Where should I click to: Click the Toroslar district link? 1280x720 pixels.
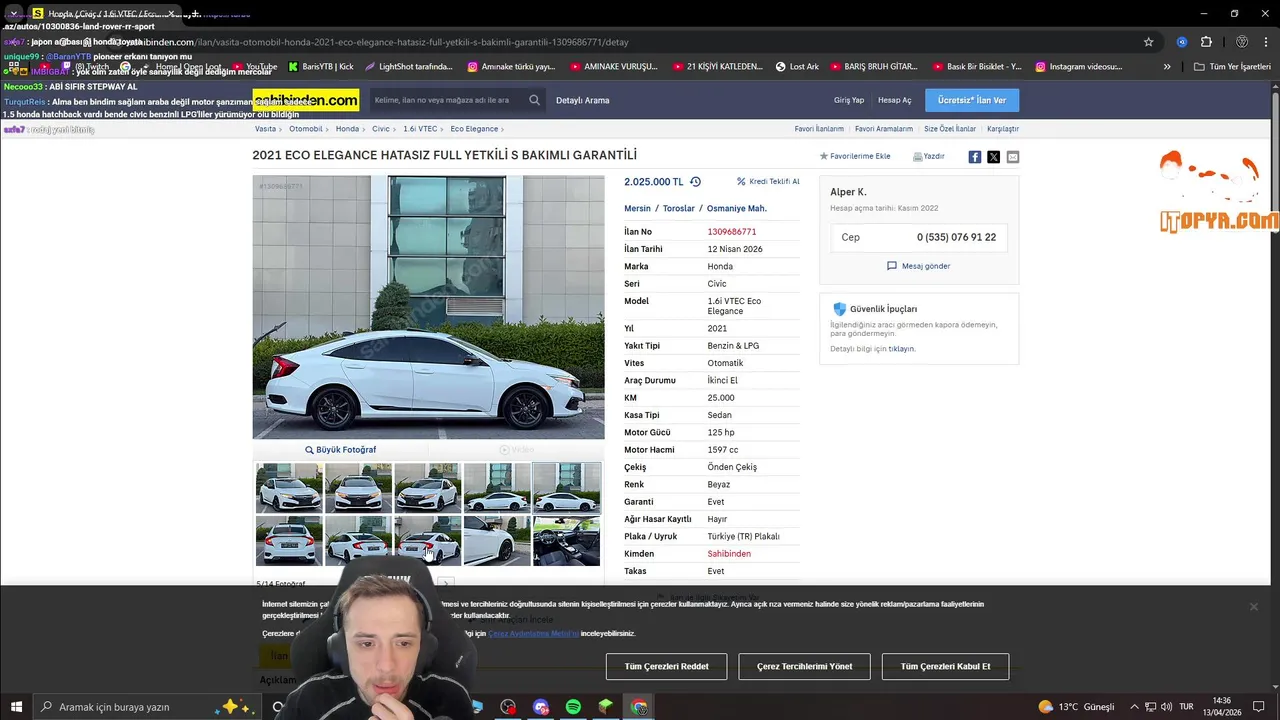(679, 209)
